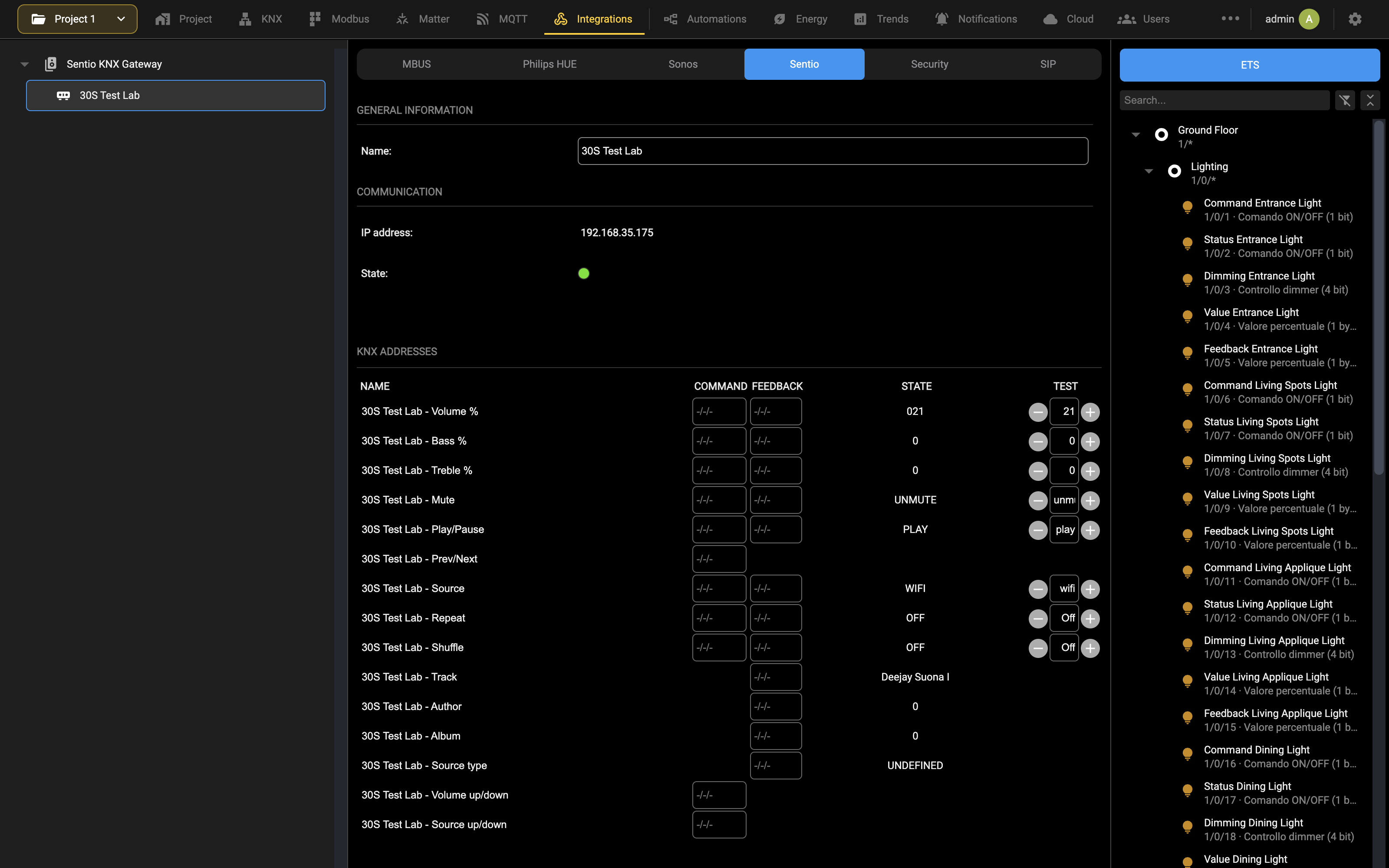Click minus button in Repeat row
The image size is (1389, 868).
[1038, 618]
